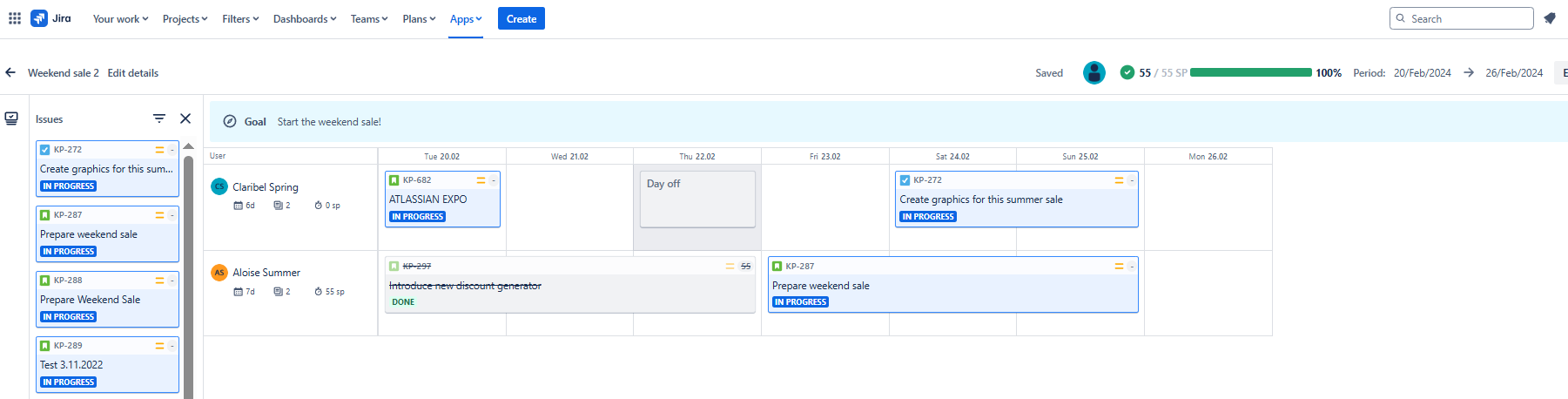
Task: Click the green story points progress bar
Action: [1251, 73]
